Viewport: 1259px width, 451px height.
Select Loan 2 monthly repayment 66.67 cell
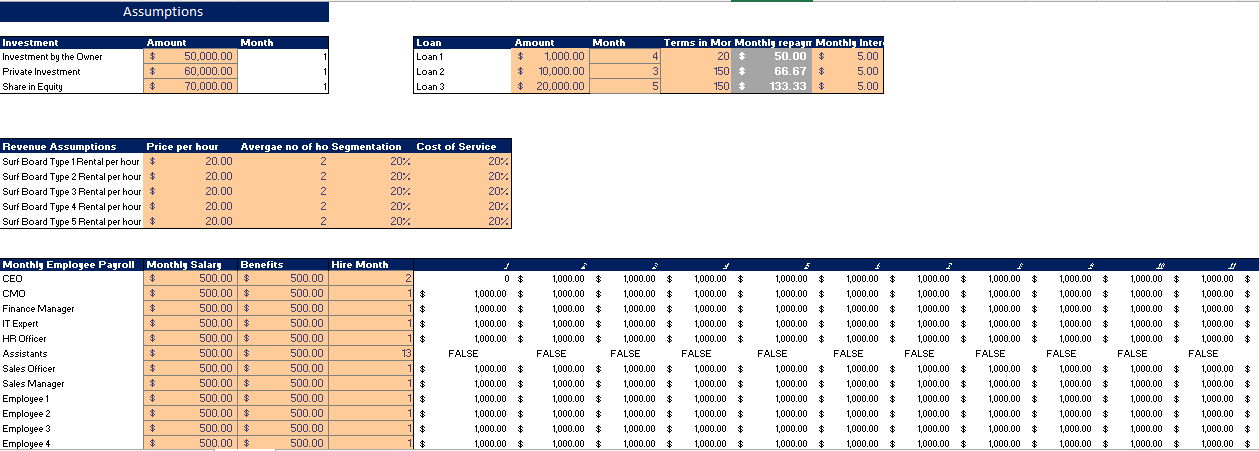774,72
